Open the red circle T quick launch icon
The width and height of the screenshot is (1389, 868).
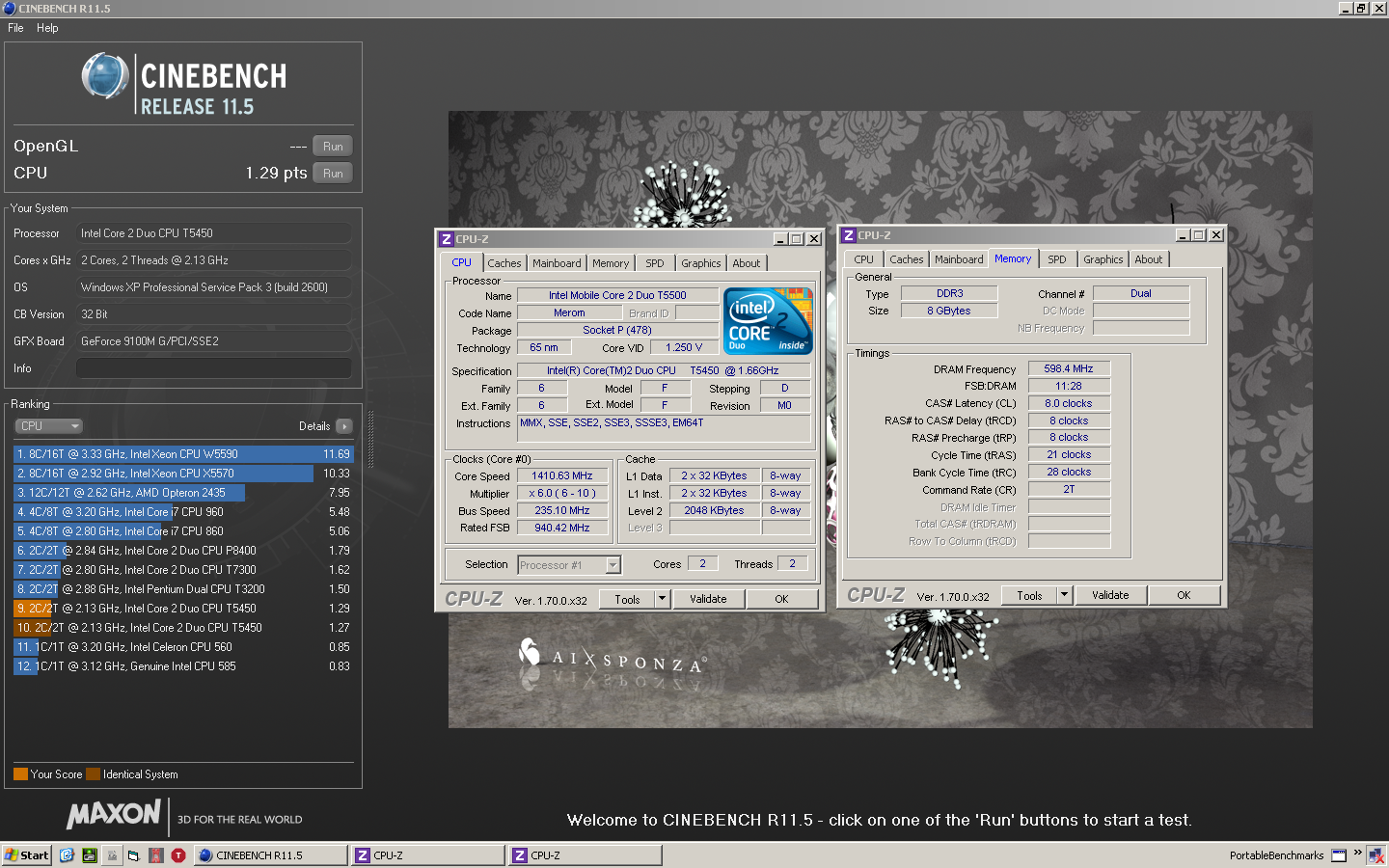click(x=178, y=854)
